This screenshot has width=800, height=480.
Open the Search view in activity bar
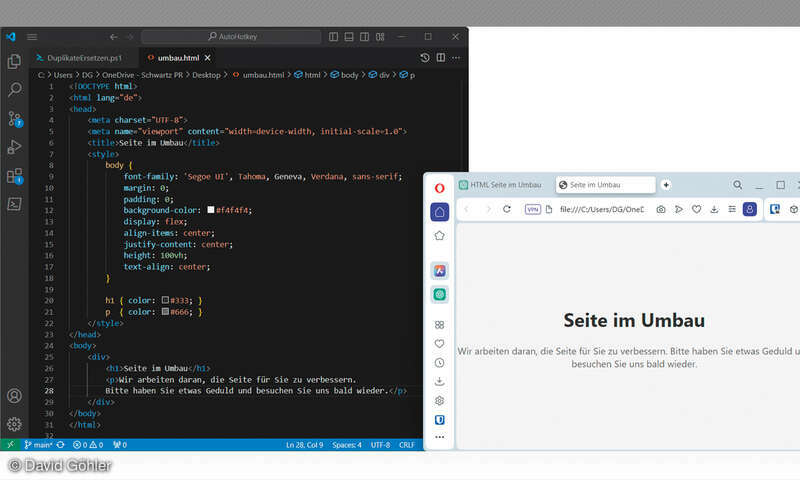click(14, 90)
